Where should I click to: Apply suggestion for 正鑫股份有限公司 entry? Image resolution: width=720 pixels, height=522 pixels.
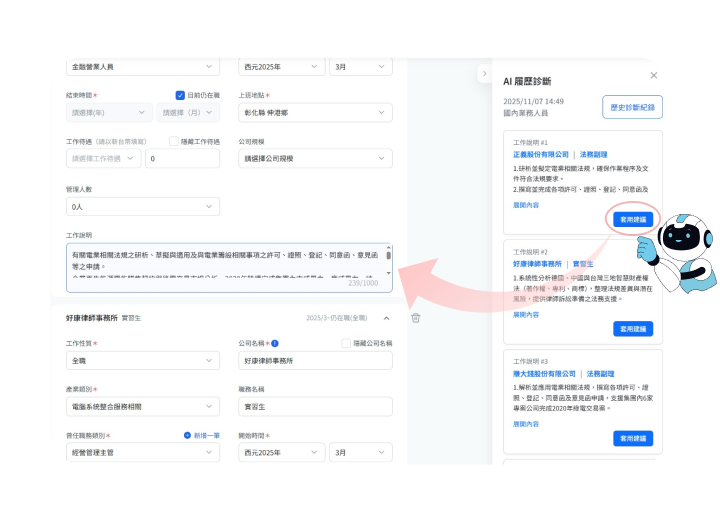pos(633,219)
